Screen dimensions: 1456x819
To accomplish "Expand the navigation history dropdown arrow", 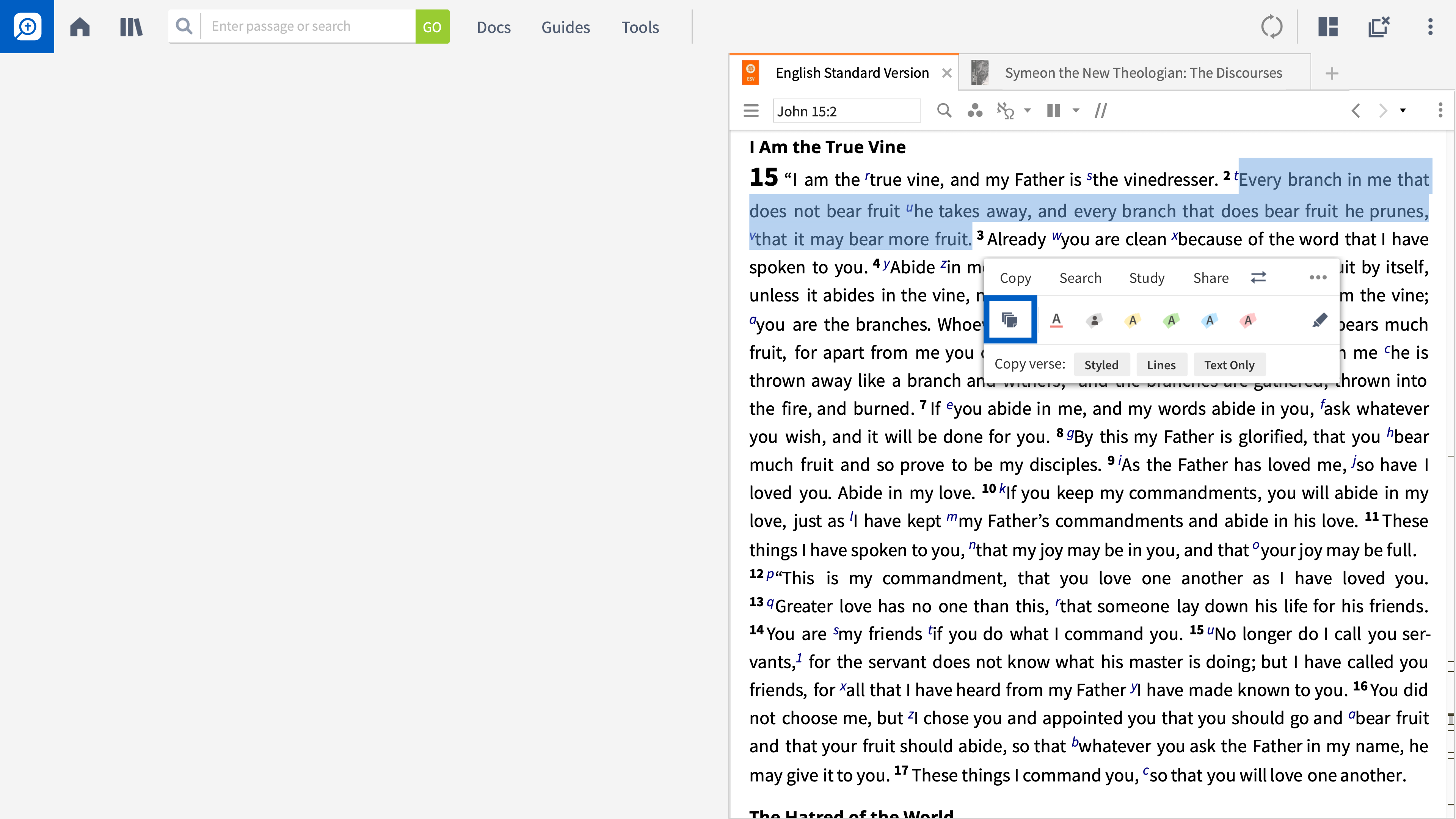I will tap(1403, 111).
